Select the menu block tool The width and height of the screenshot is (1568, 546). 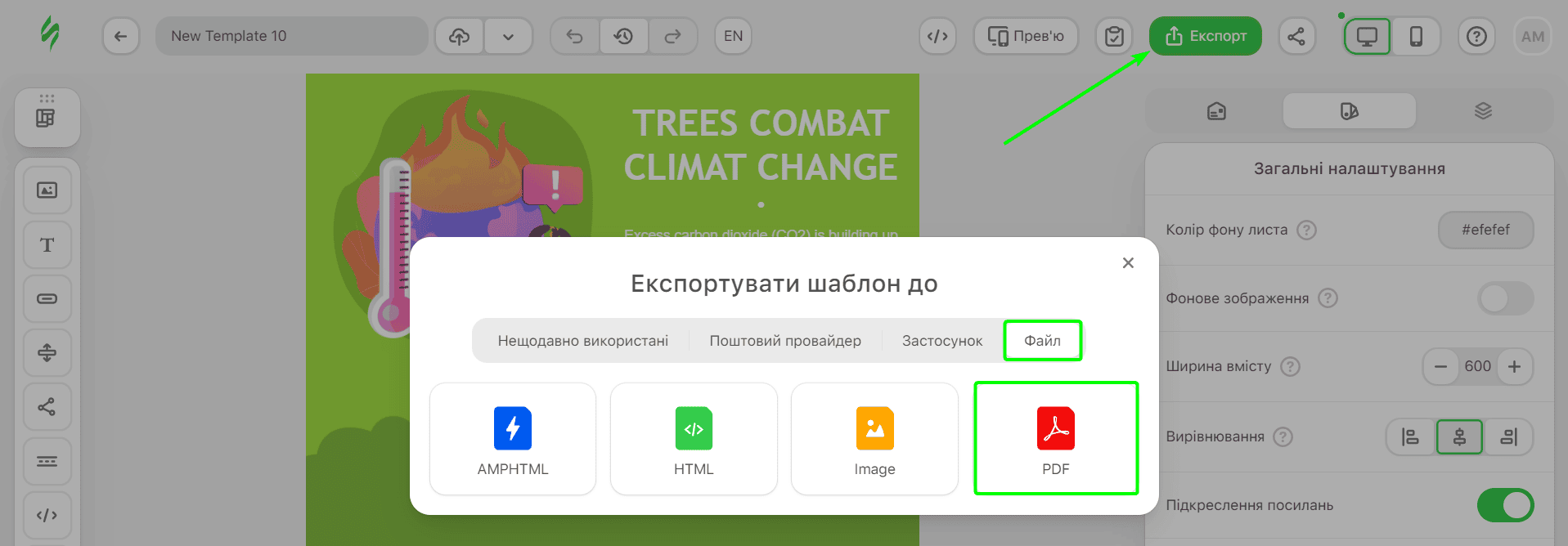tap(47, 461)
